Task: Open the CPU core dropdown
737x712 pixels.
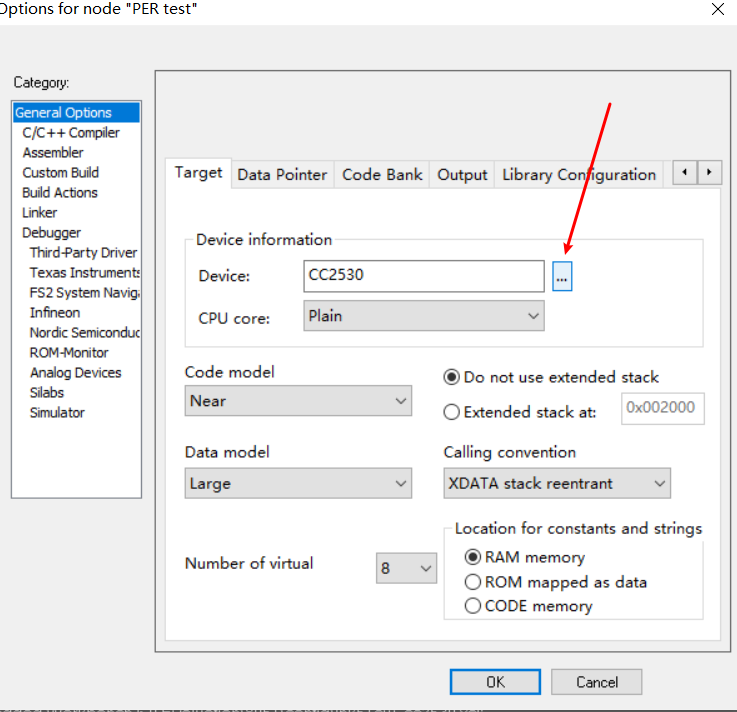Action: 424,316
